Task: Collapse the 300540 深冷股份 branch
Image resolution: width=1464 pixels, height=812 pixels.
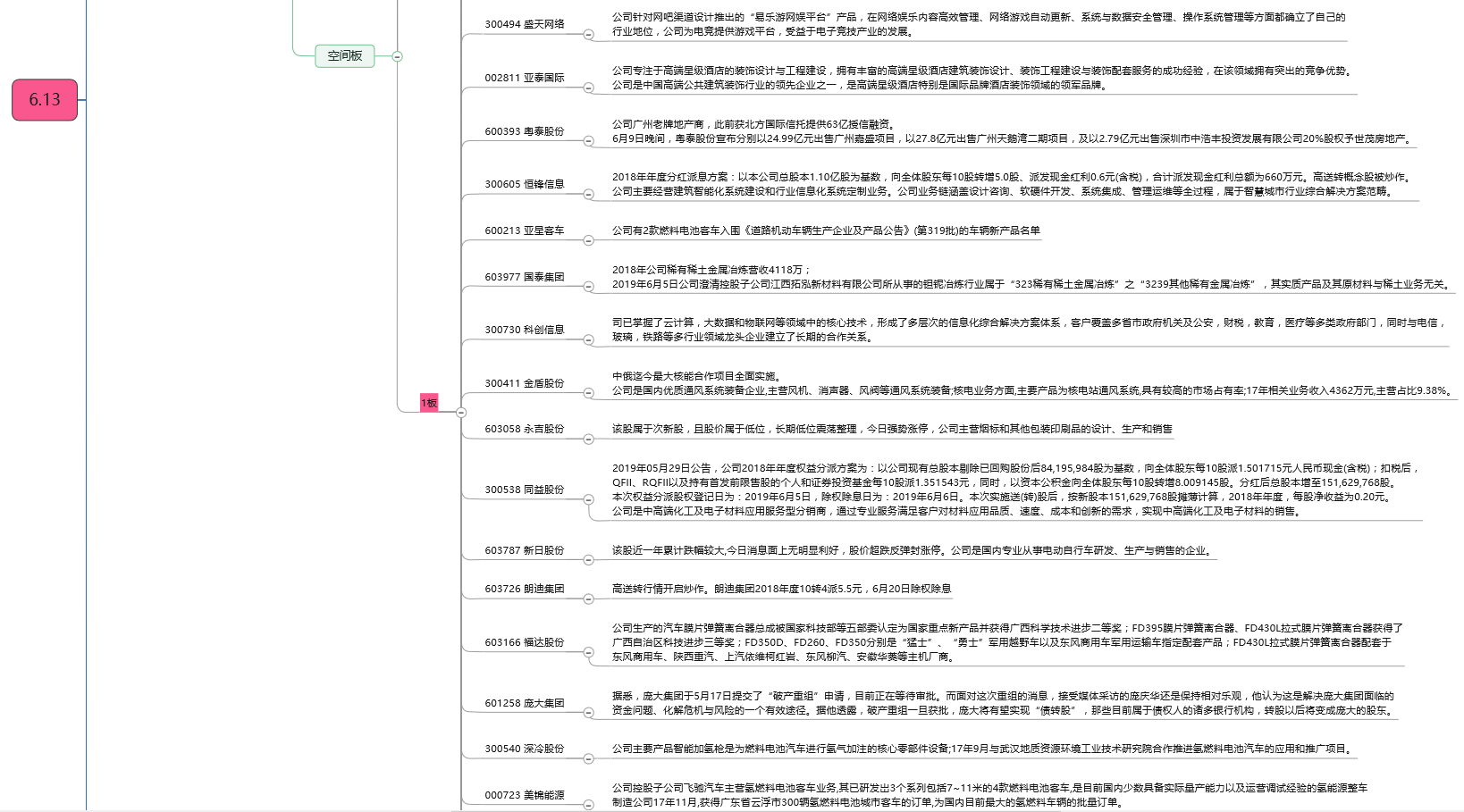Action: point(588,759)
